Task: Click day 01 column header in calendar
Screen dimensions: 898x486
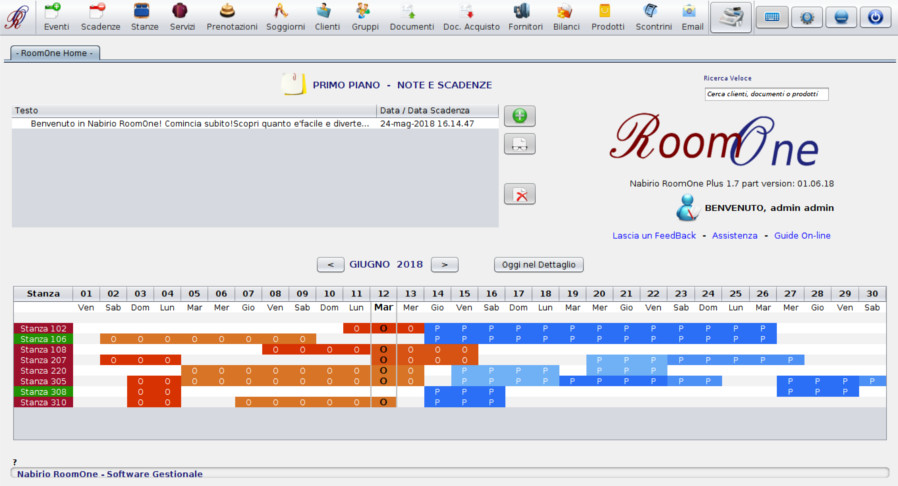Action: (86, 294)
